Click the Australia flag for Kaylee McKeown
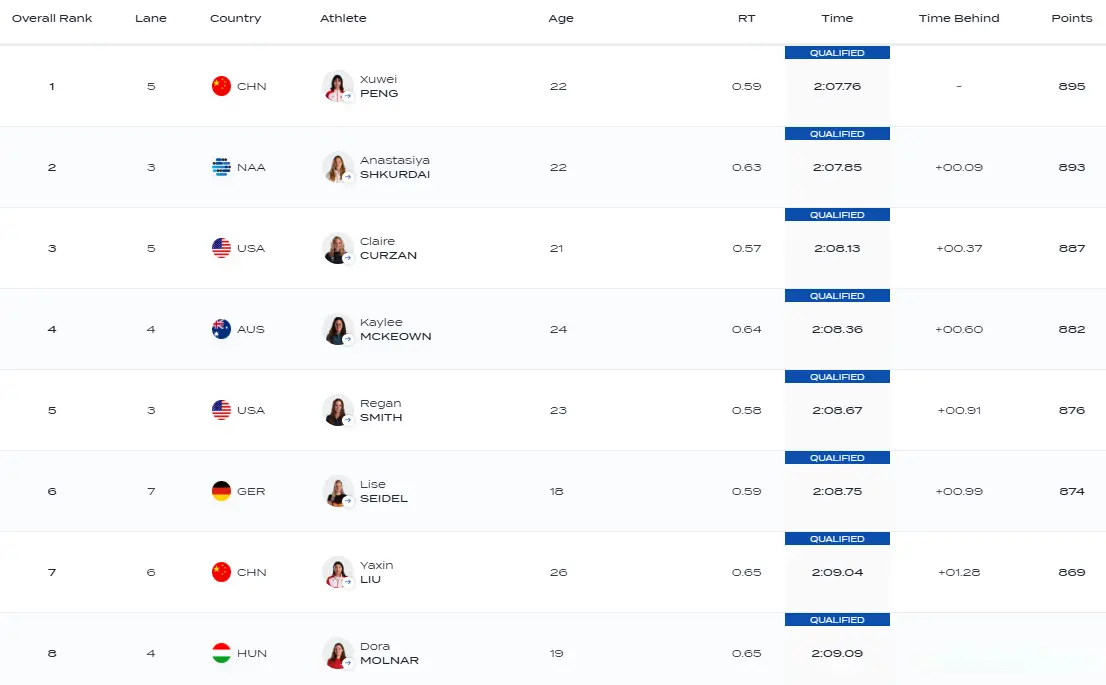Viewport: 1106px width, 685px height. click(221, 329)
